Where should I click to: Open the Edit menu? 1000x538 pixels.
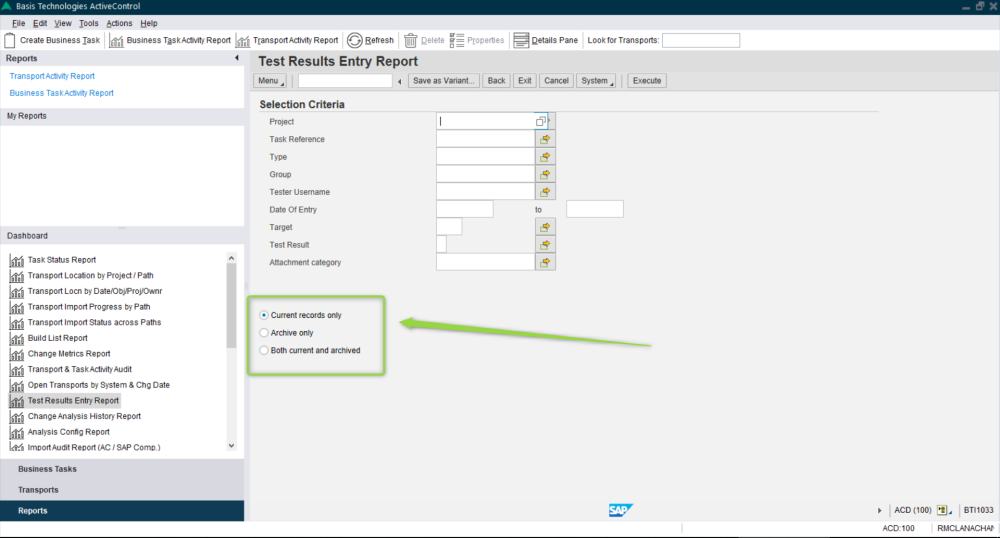click(x=40, y=23)
